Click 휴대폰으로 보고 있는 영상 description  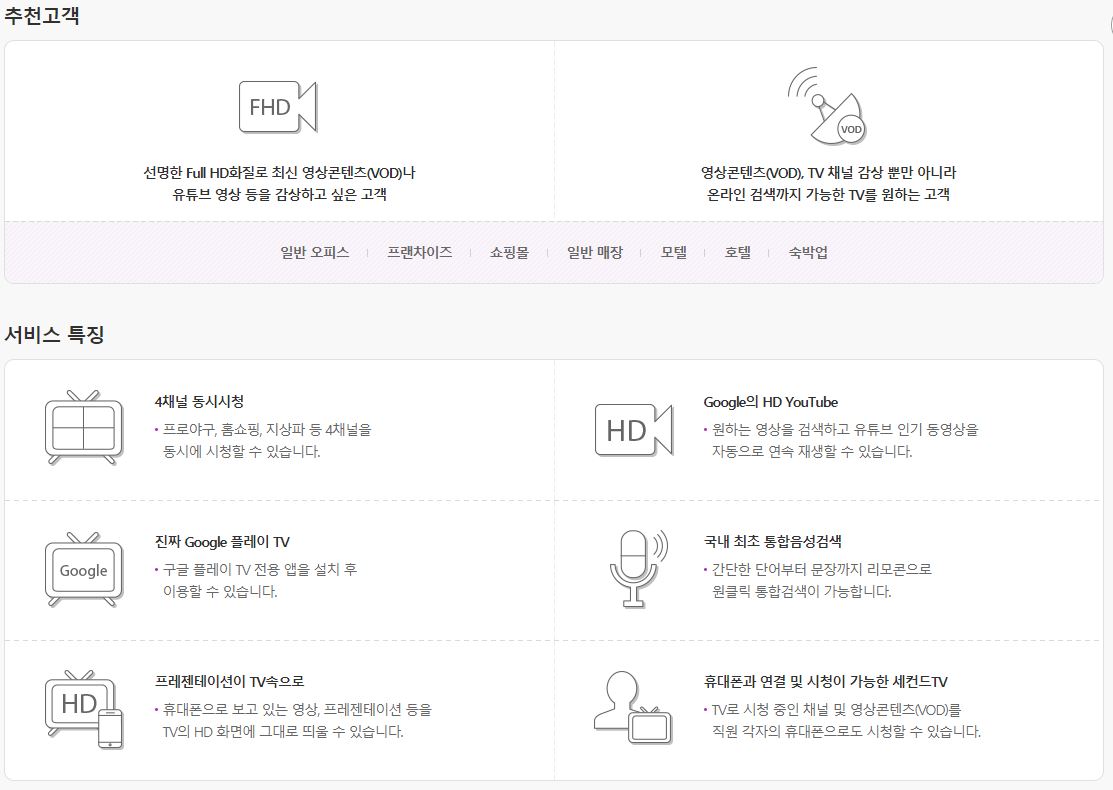(x=297, y=709)
